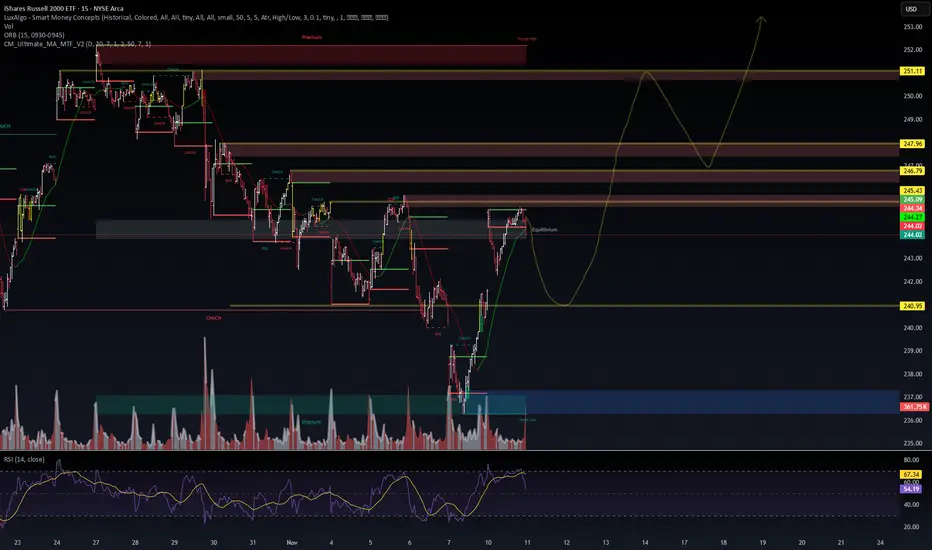
Task: Click the red 361.75K volume label
Action: coord(914,407)
